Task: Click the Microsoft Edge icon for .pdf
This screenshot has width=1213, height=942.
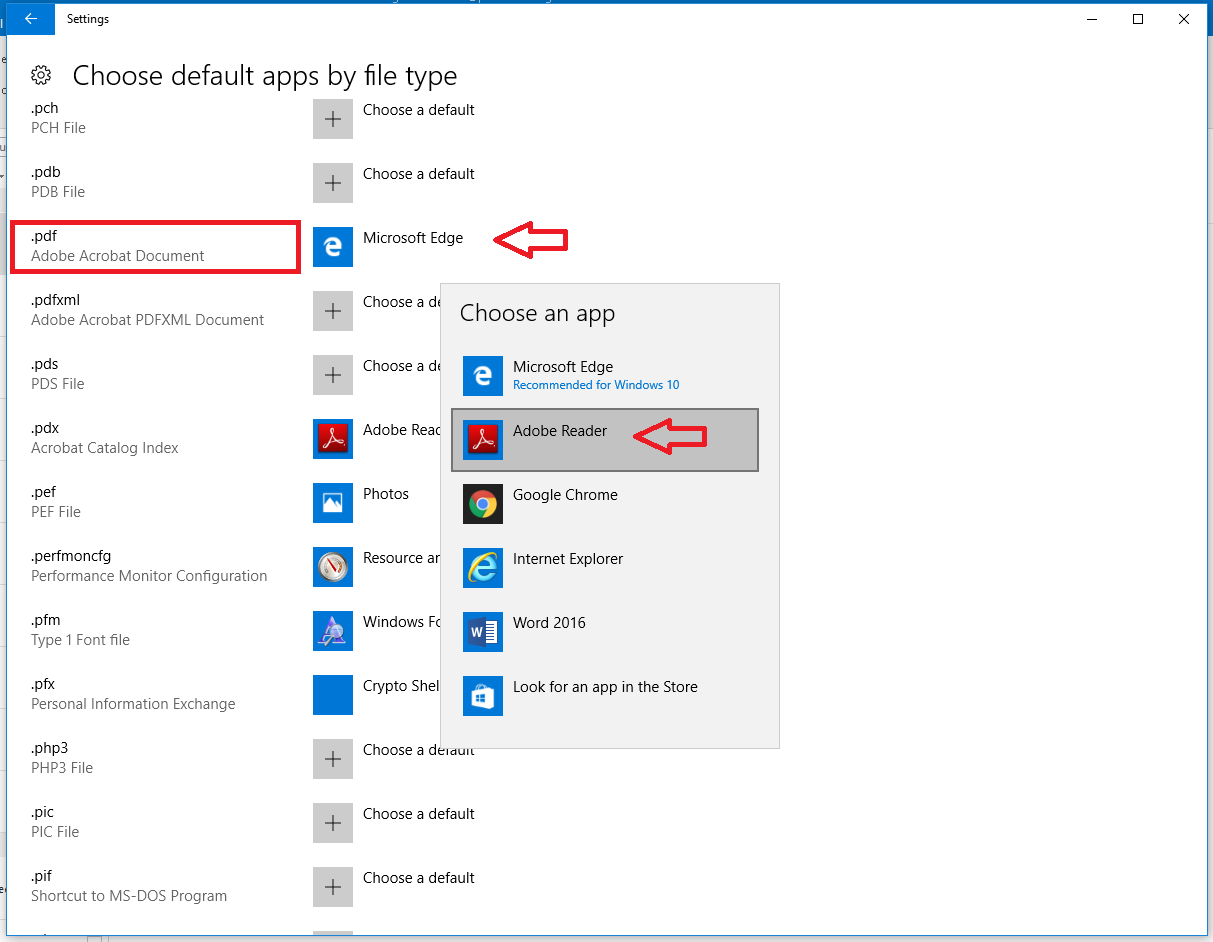Action: [x=333, y=247]
